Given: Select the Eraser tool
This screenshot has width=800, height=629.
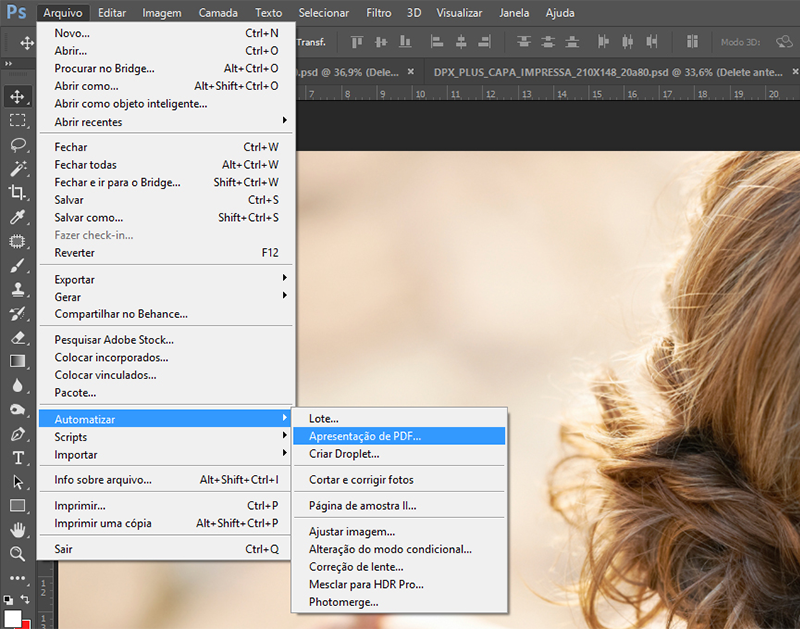Looking at the screenshot, I should [x=17, y=338].
